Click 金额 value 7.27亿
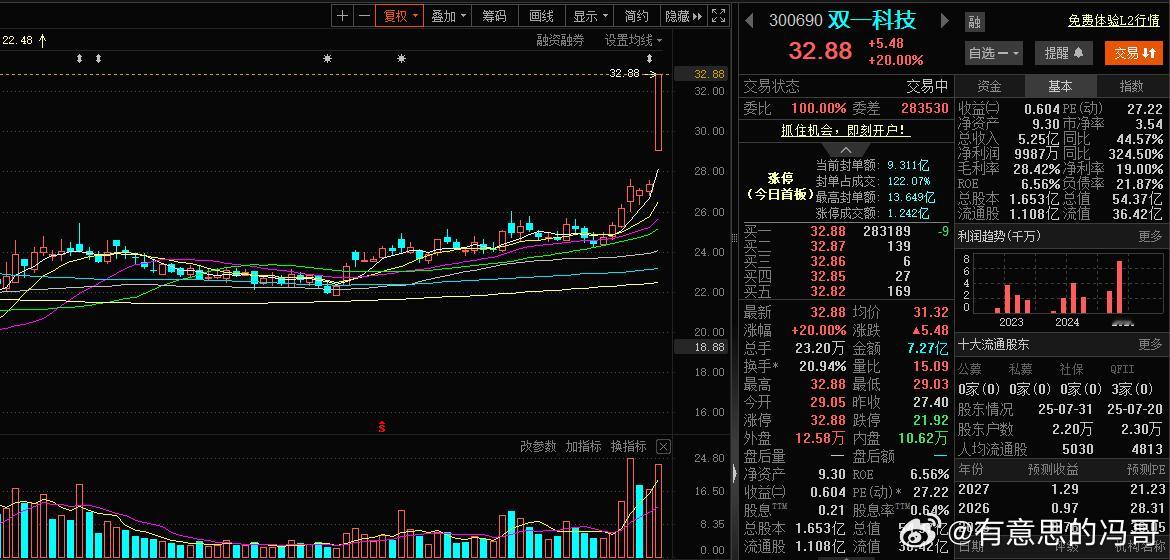This screenshot has height=560, width=1170. [x=927, y=349]
